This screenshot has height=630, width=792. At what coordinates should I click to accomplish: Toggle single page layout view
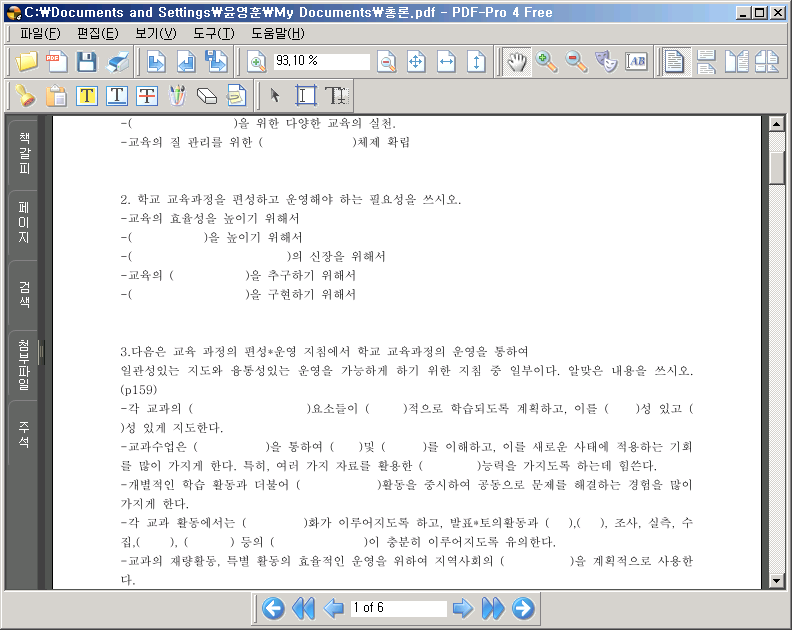pyautogui.click(x=675, y=62)
